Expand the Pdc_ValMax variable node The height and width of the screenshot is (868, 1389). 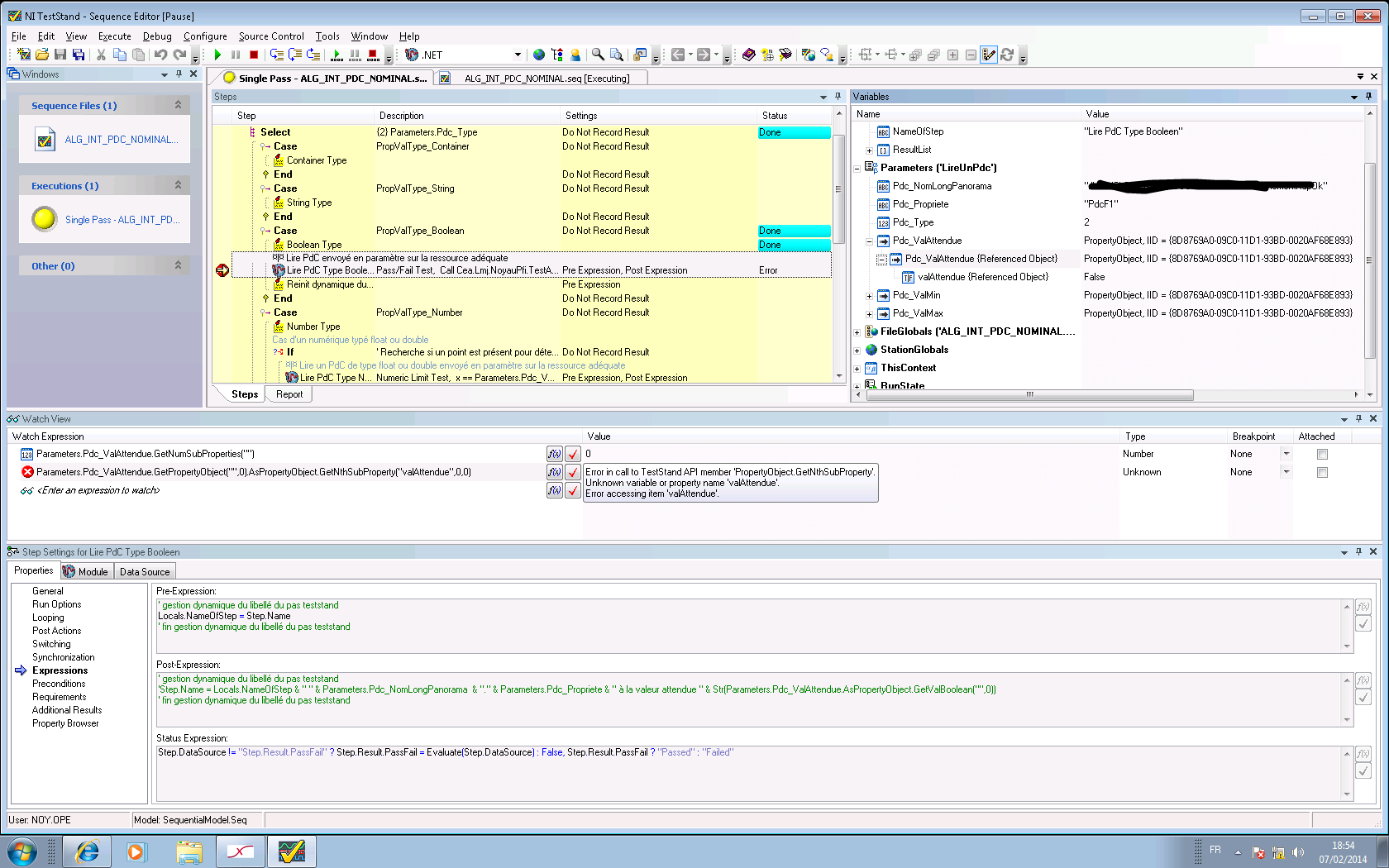869,314
